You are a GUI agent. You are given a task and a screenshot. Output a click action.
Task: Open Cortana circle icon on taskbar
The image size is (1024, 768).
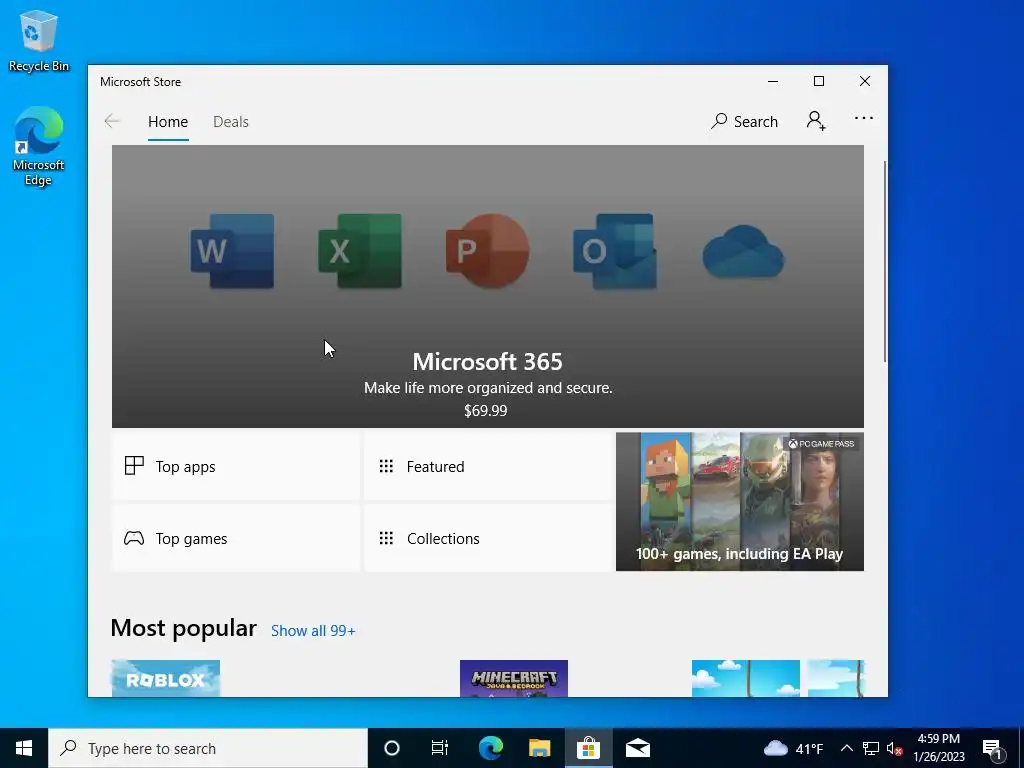pyautogui.click(x=391, y=748)
